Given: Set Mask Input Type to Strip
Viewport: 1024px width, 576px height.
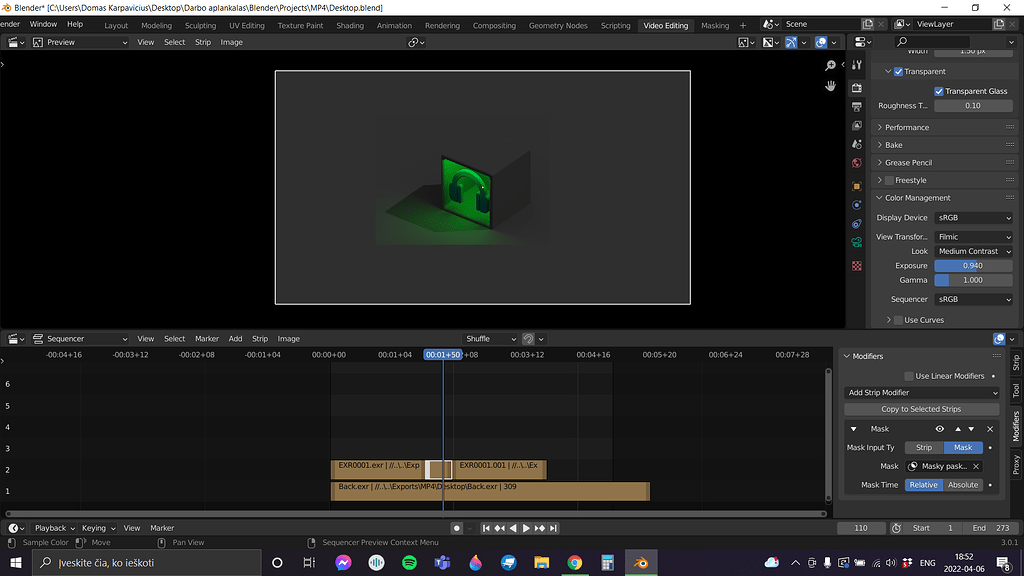Looking at the screenshot, I should 924,448.
